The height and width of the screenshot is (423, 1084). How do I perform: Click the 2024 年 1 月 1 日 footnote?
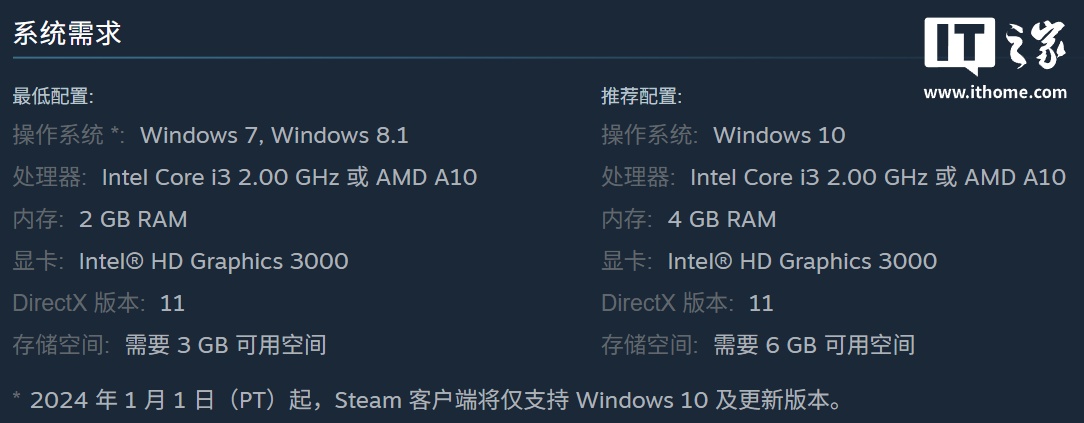tap(429, 400)
